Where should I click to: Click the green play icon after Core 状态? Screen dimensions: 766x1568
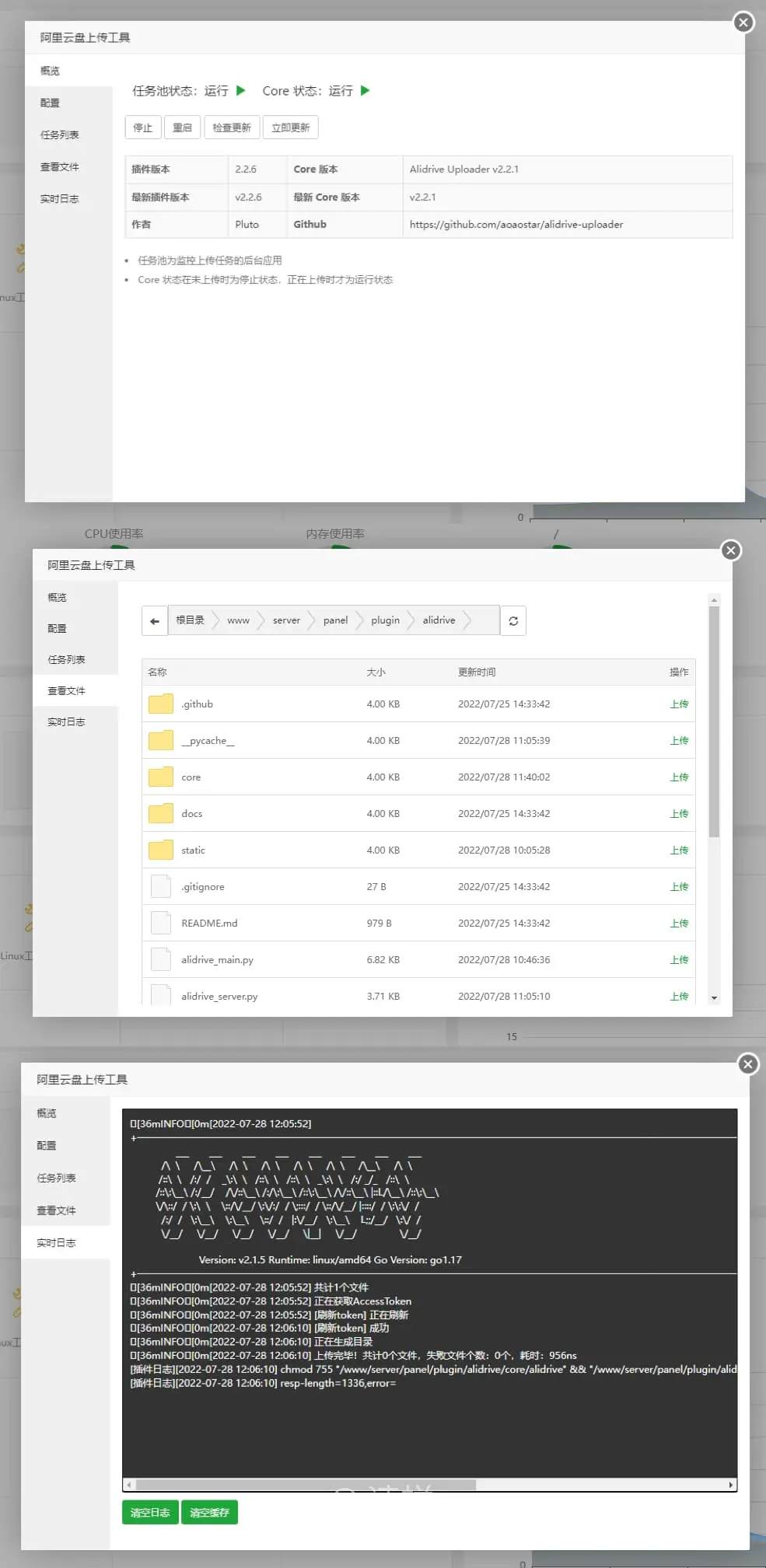366,90
